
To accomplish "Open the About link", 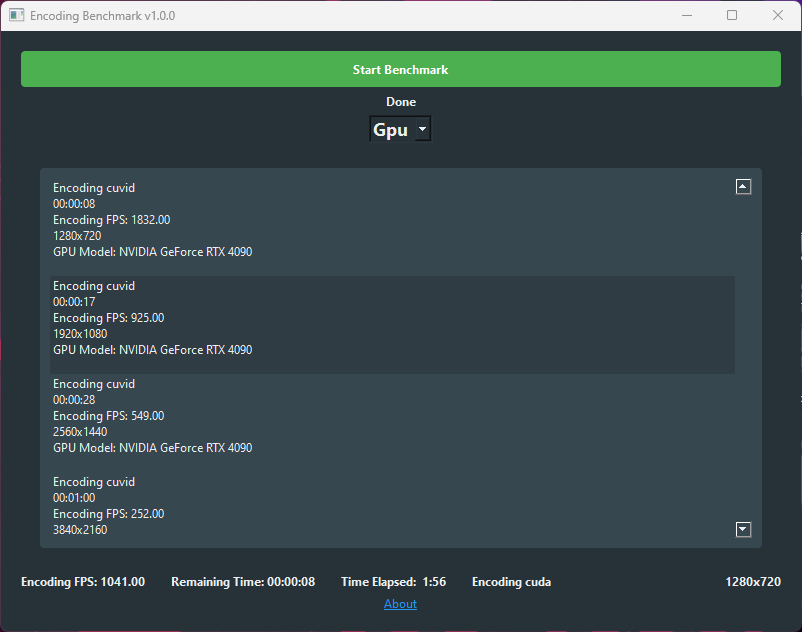I will (x=400, y=604).
